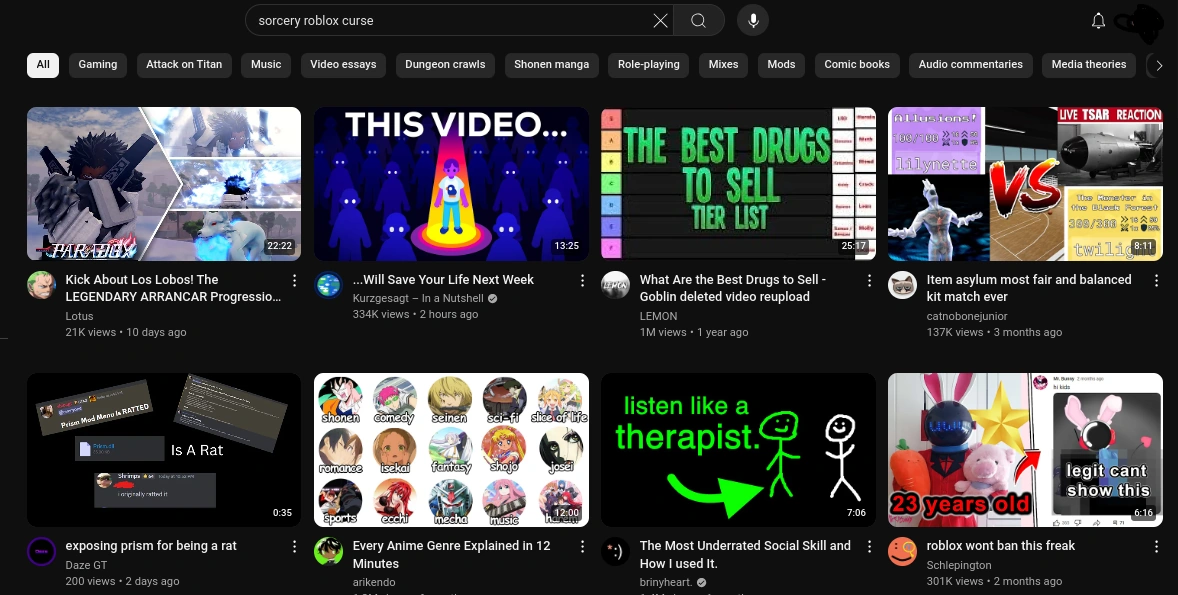Select the Video essays filter tab
Screen dimensions: 1178x595
coord(343,65)
